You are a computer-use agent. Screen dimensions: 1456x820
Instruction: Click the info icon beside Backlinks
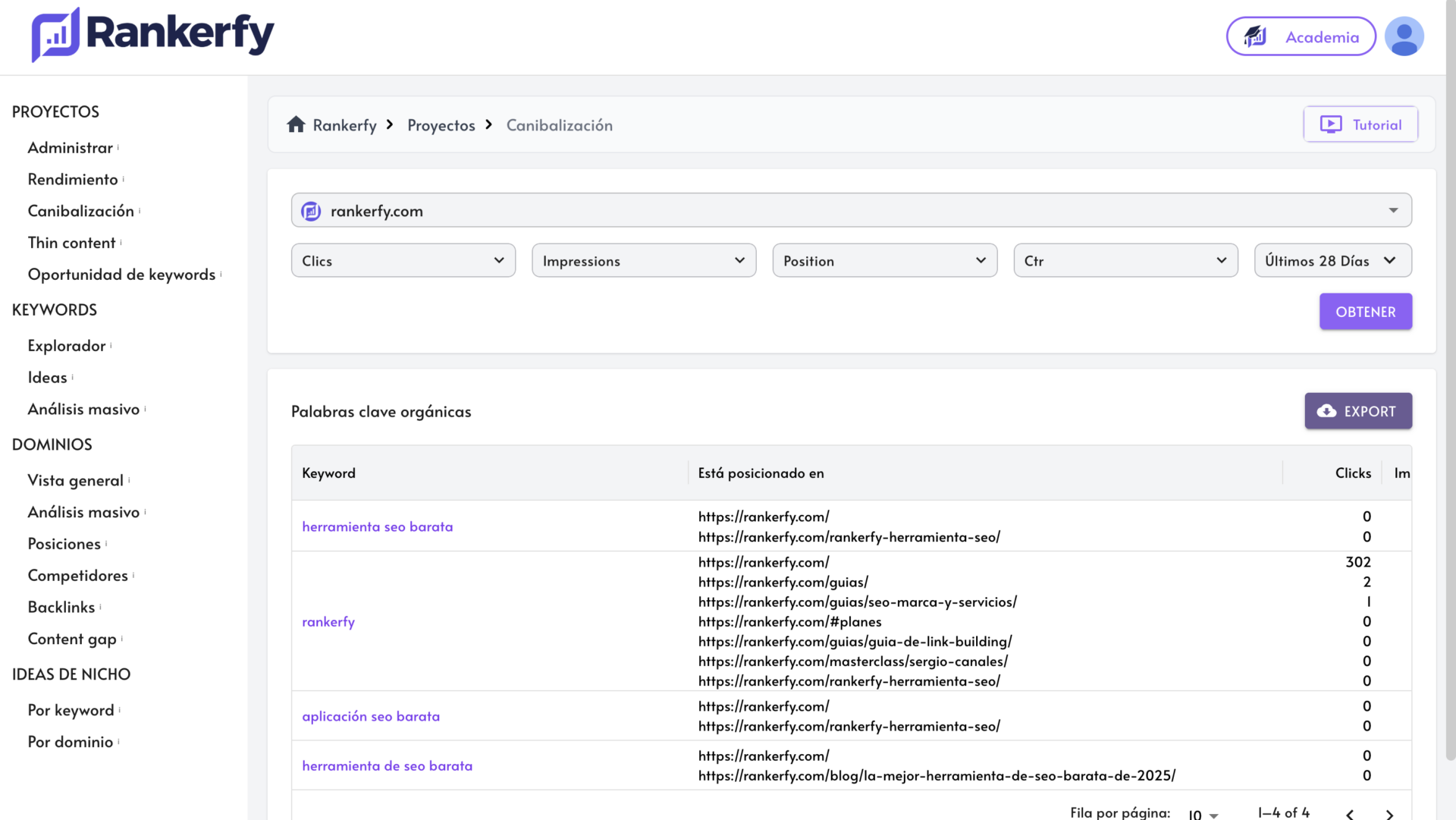pos(100,607)
